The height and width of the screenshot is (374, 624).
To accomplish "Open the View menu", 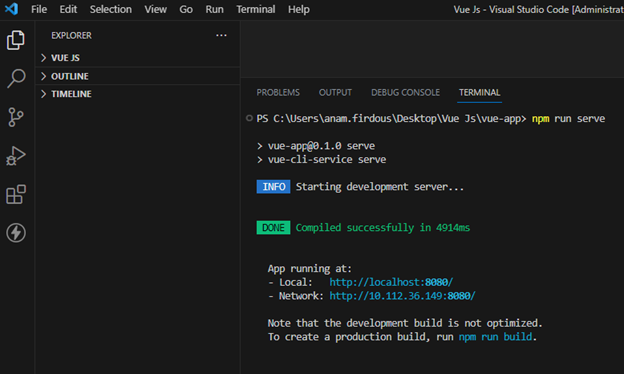I will coord(156,9).
